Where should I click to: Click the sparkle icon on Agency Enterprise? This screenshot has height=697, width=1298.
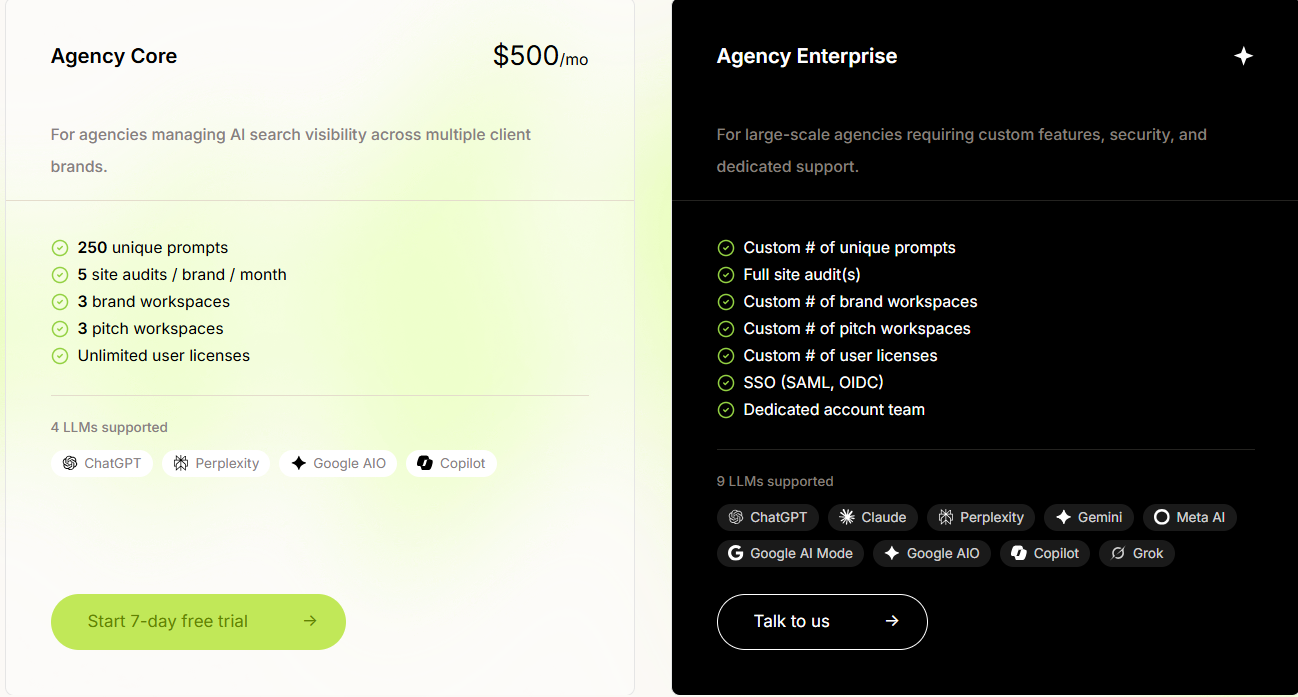point(1243,56)
